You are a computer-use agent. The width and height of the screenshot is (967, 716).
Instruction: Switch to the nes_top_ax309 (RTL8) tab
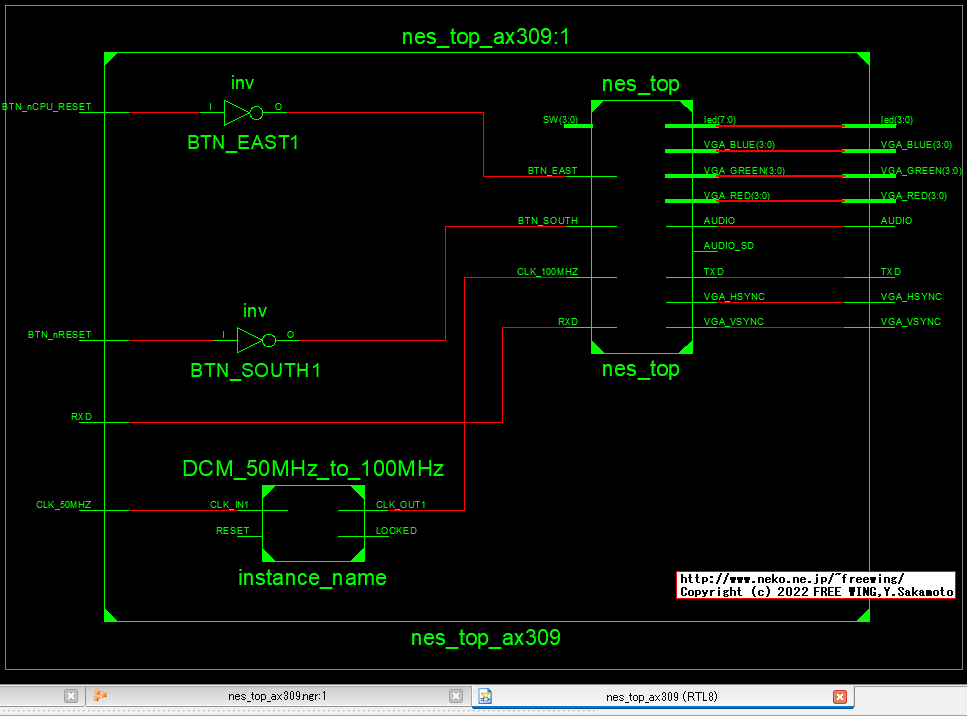pyautogui.click(x=661, y=696)
